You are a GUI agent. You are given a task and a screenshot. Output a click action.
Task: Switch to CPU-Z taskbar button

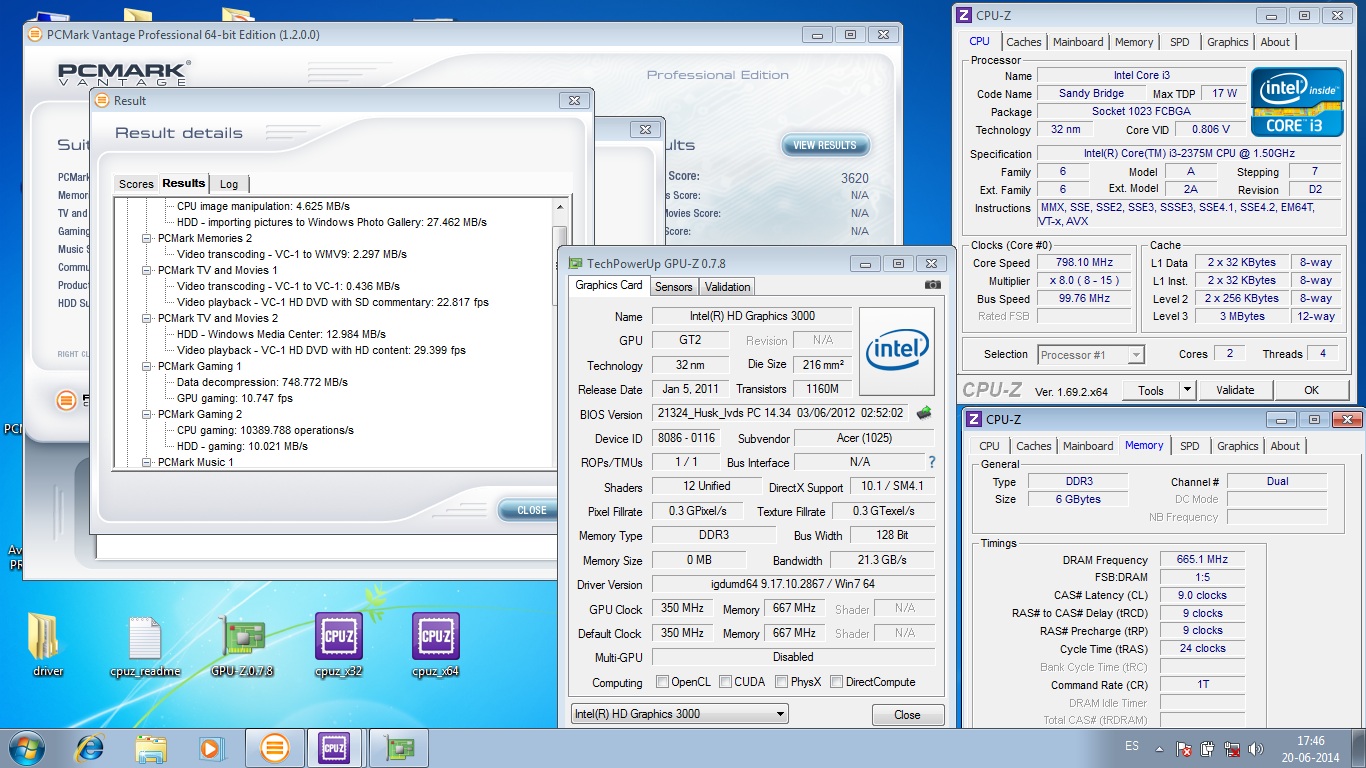click(335, 748)
